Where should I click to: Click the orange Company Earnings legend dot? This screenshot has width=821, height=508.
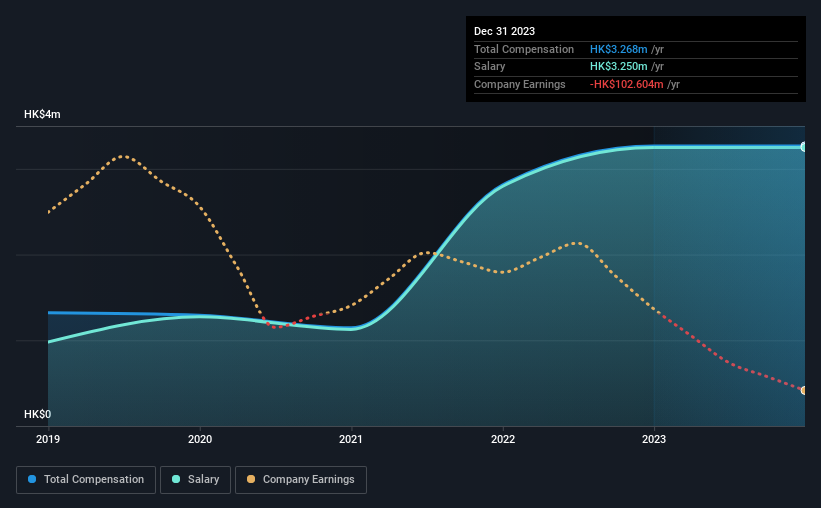pyautogui.click(x=251, y=479)
